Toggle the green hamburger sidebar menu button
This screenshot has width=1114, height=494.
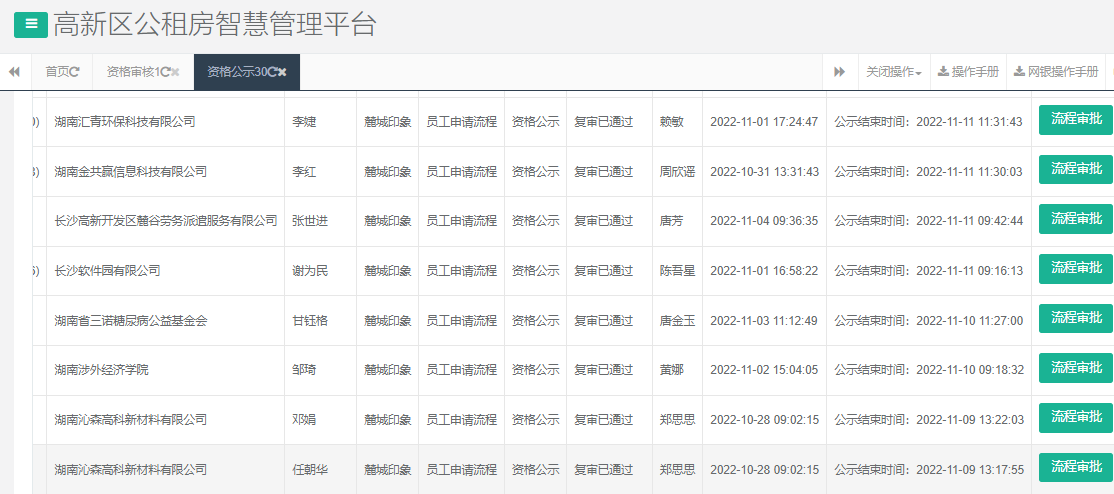(31, 25)
